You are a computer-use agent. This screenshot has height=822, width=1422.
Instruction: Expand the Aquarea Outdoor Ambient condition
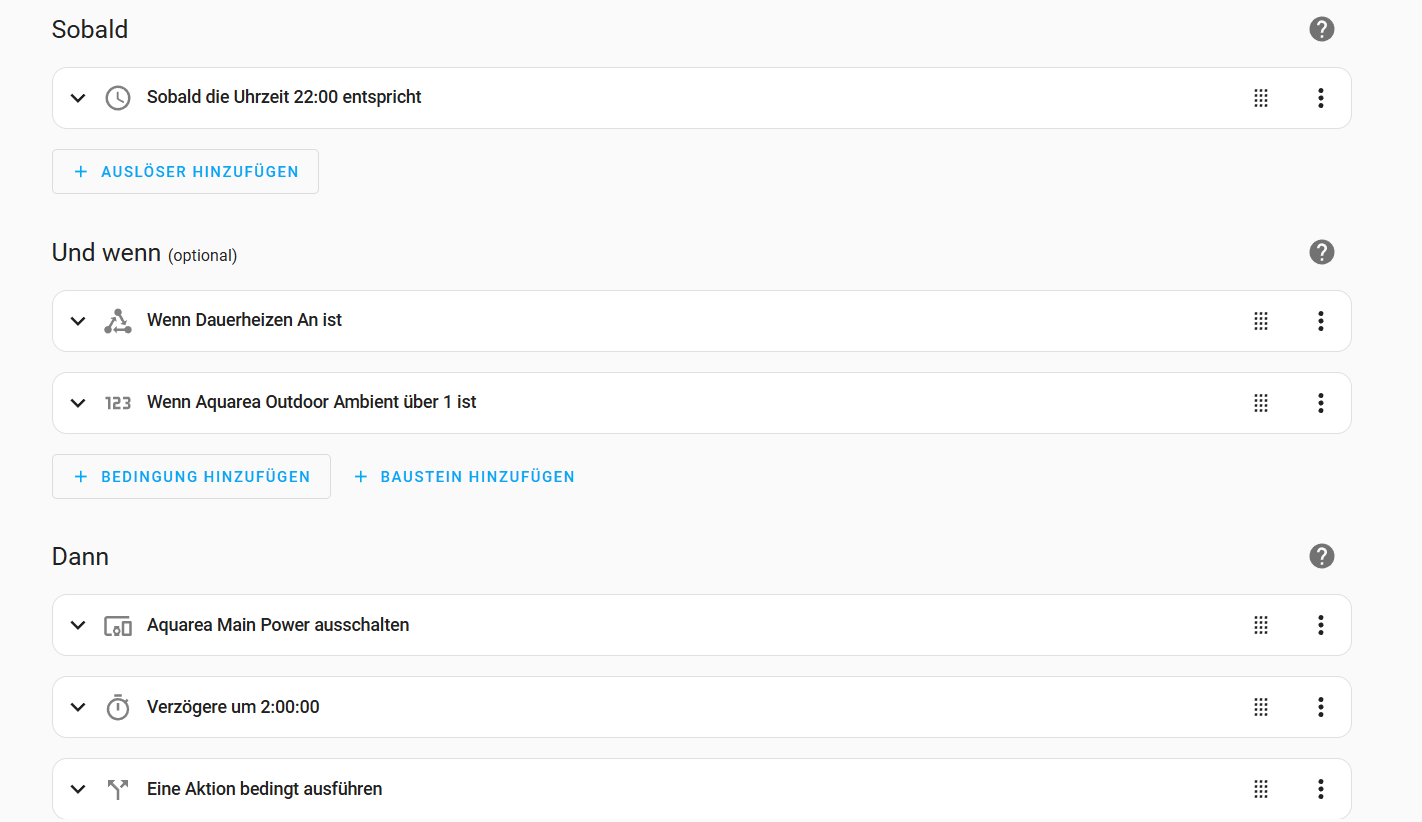78,403
